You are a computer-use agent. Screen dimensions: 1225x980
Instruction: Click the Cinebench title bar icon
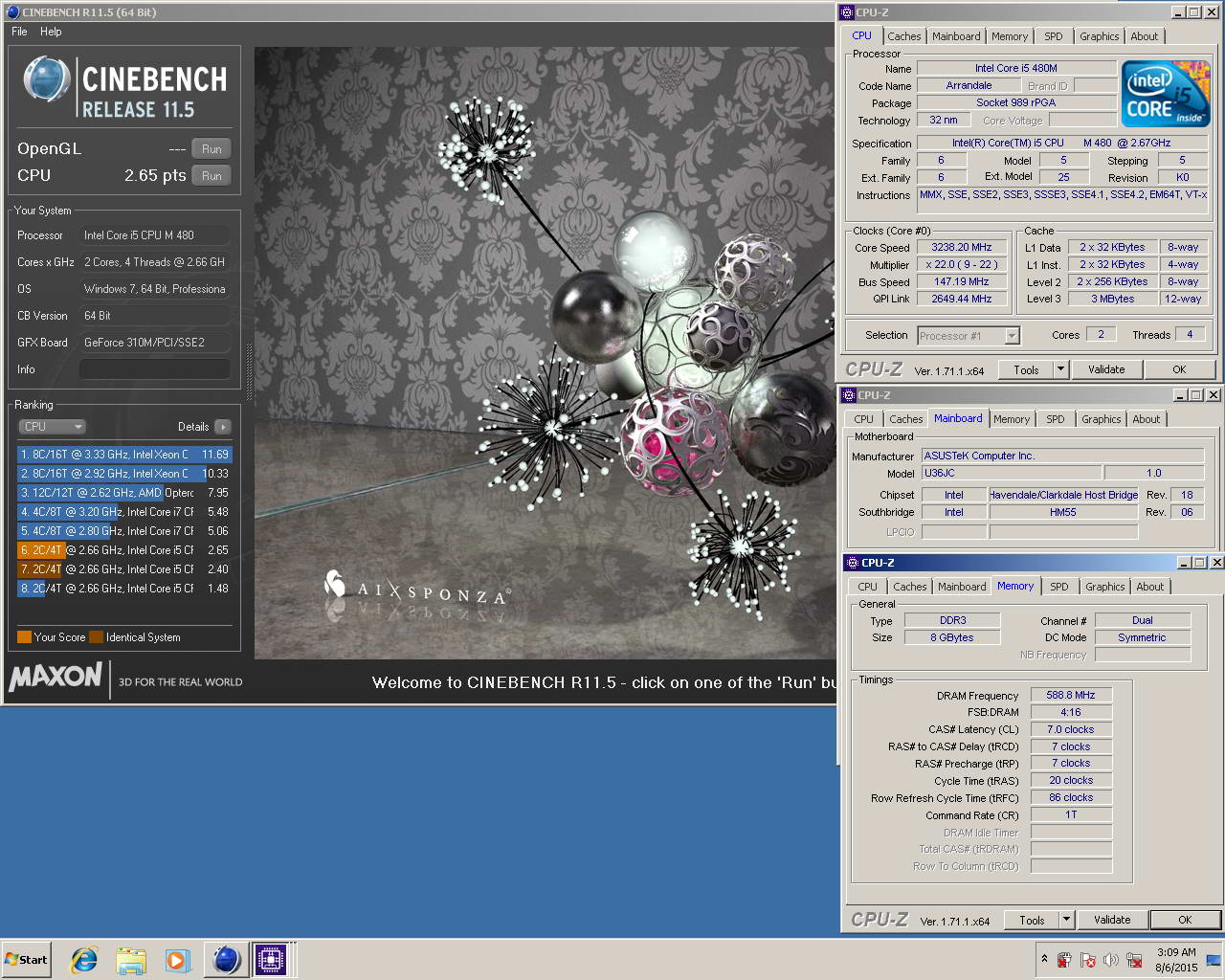click(12, 12)
